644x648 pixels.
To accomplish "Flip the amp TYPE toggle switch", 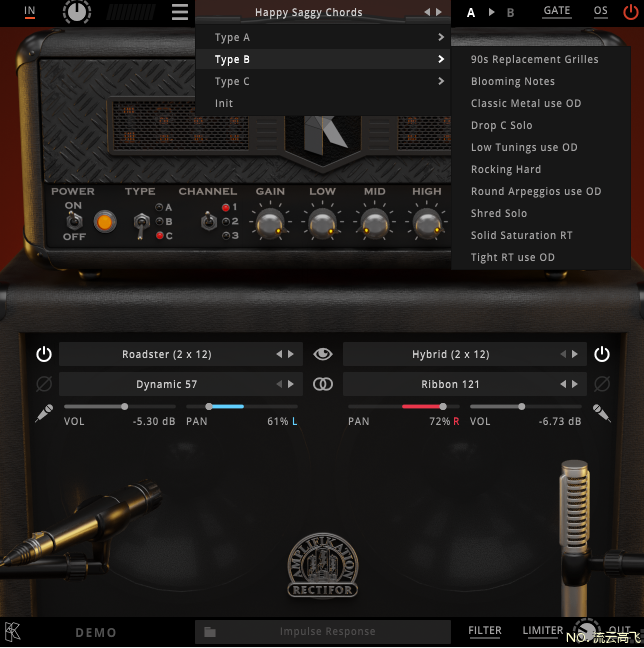I will pos(141,225).
